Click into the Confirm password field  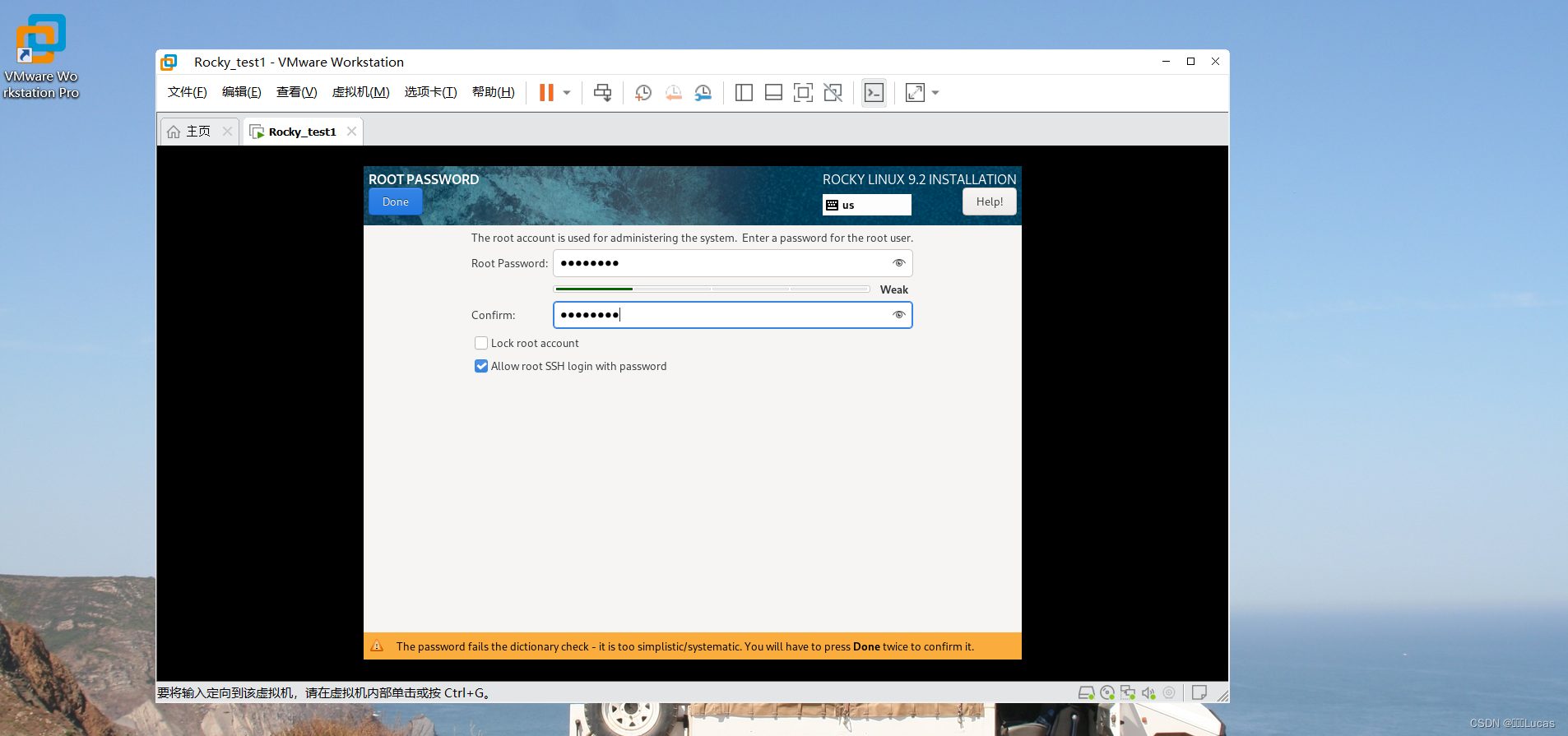732,315
